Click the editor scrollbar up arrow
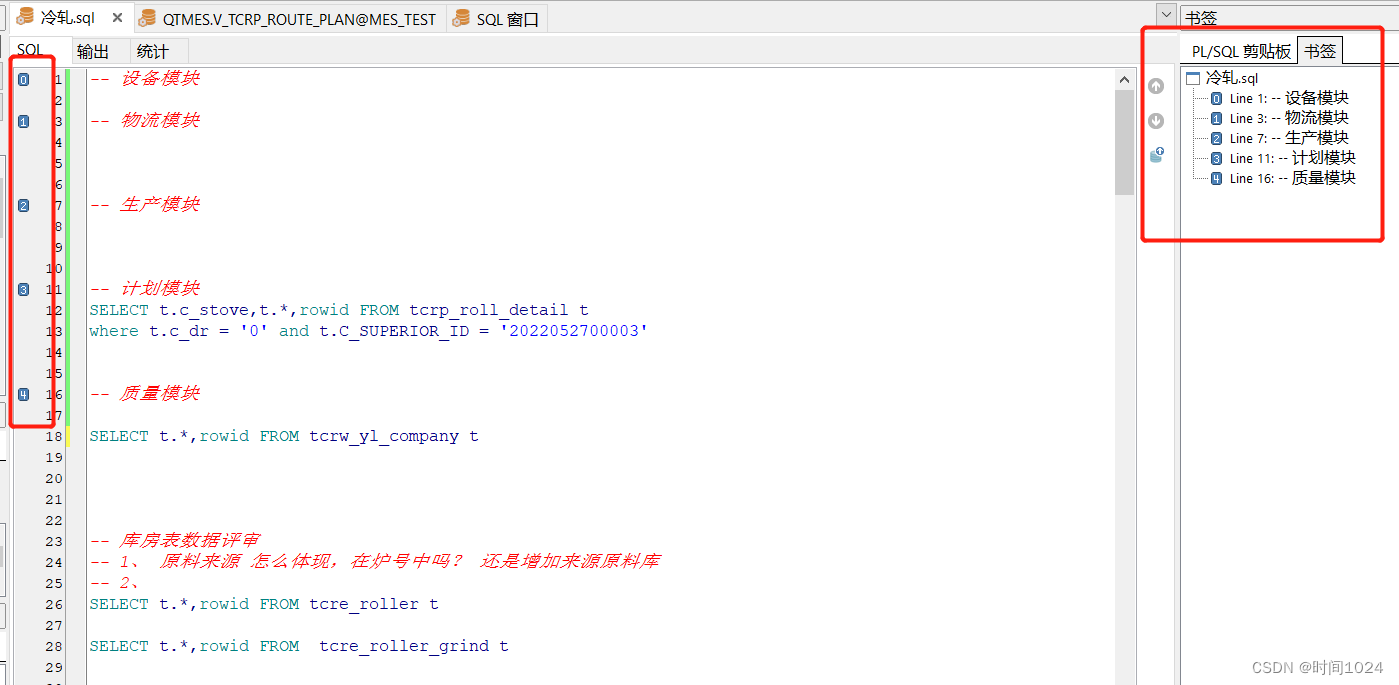 point(1124,78)
